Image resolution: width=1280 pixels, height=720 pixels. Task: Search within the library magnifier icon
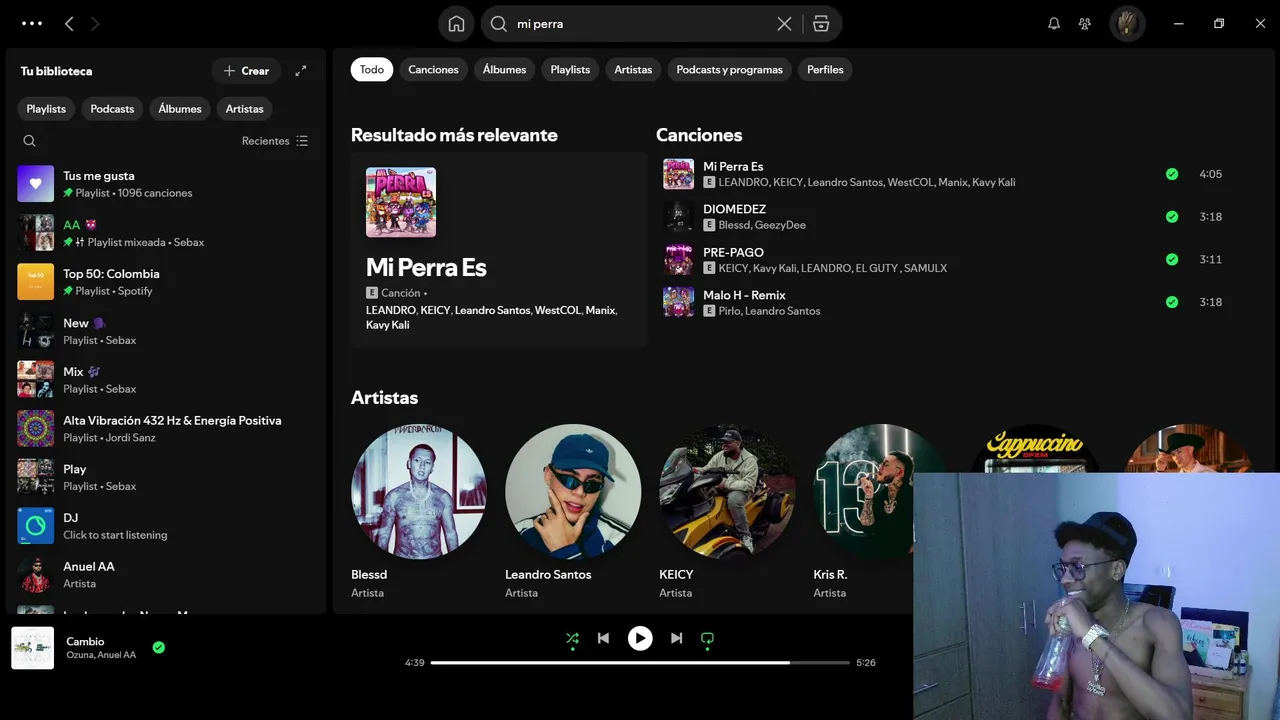tap(29, 141)
